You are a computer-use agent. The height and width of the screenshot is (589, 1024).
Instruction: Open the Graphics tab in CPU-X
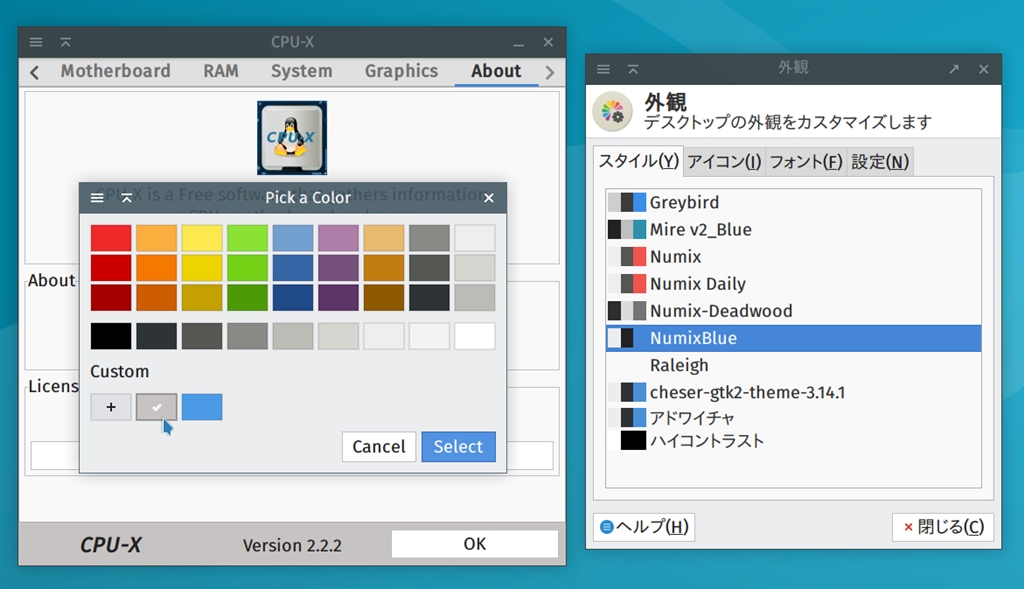401,71
